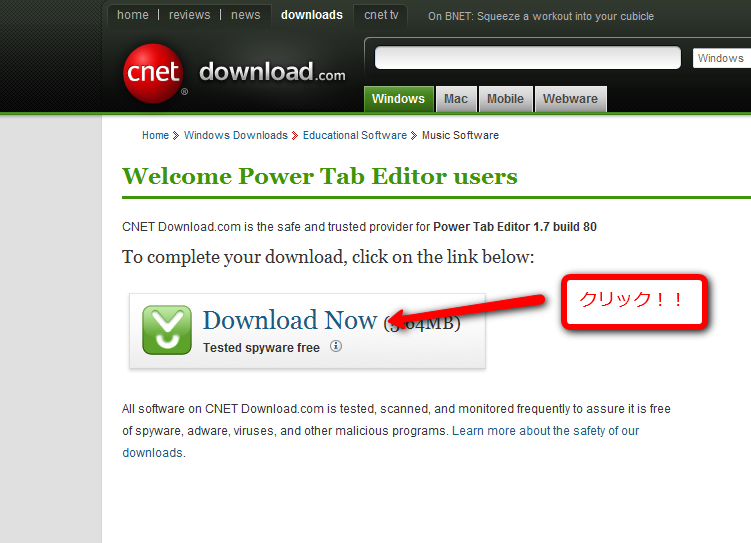Click the BNET workout promo headline
Viewport: 751px width, 543px height.
[x=541, y=16]
